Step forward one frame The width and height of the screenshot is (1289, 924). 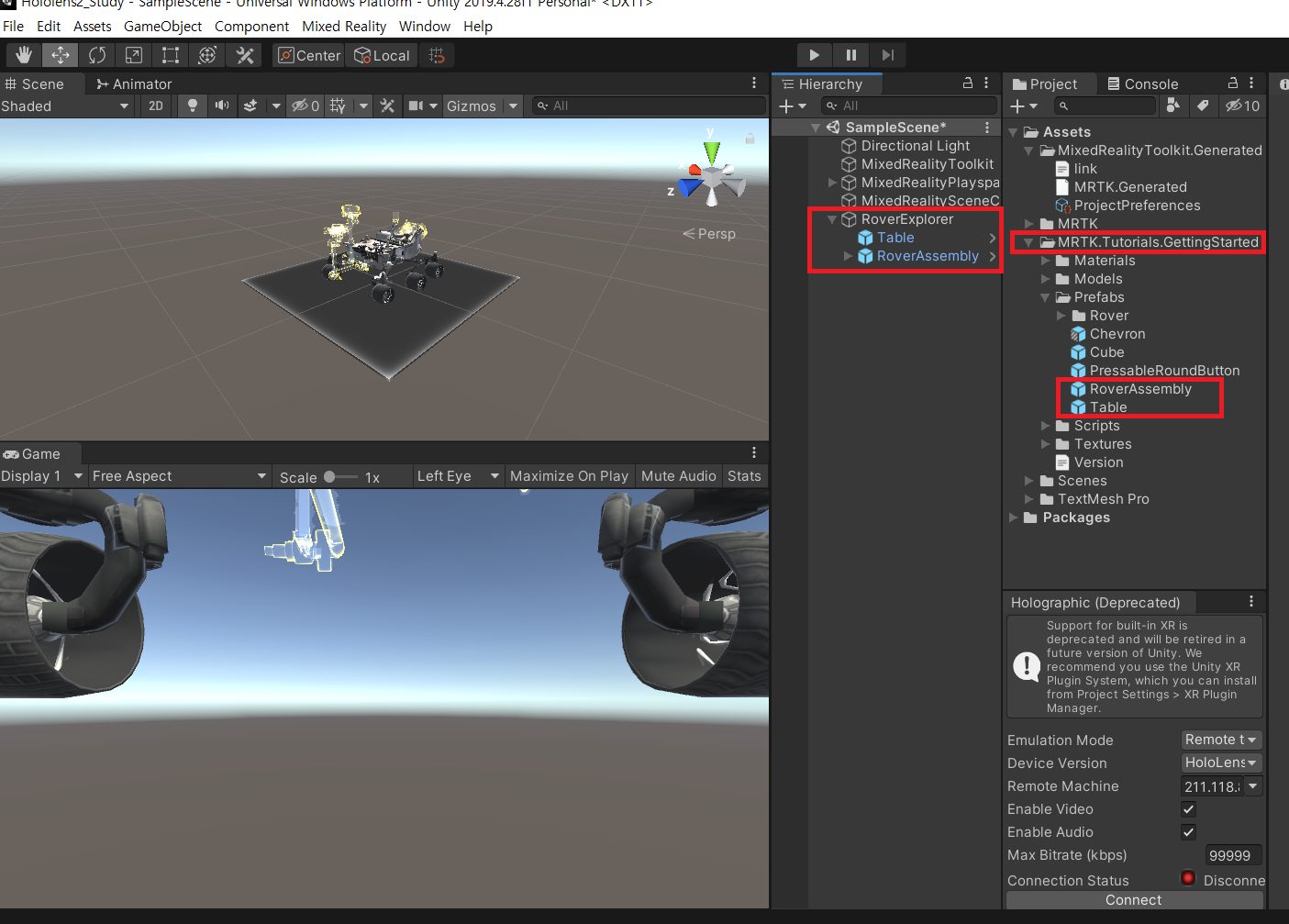(887, 55)
